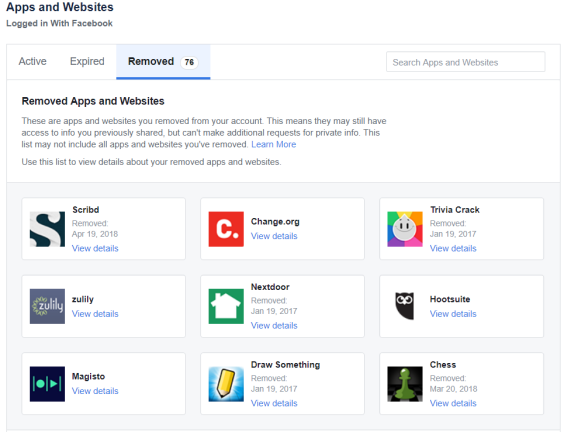View details for Magisto

click(95, 391)
